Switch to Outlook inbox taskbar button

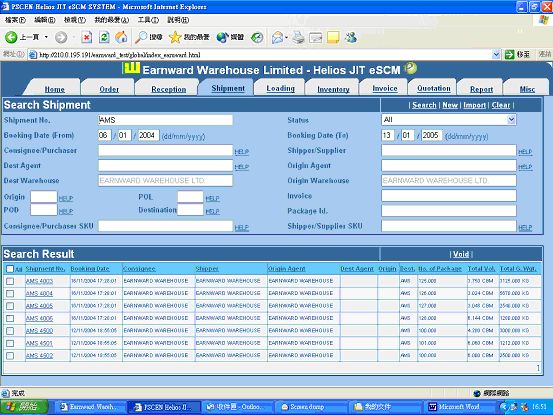pos(238,407)
